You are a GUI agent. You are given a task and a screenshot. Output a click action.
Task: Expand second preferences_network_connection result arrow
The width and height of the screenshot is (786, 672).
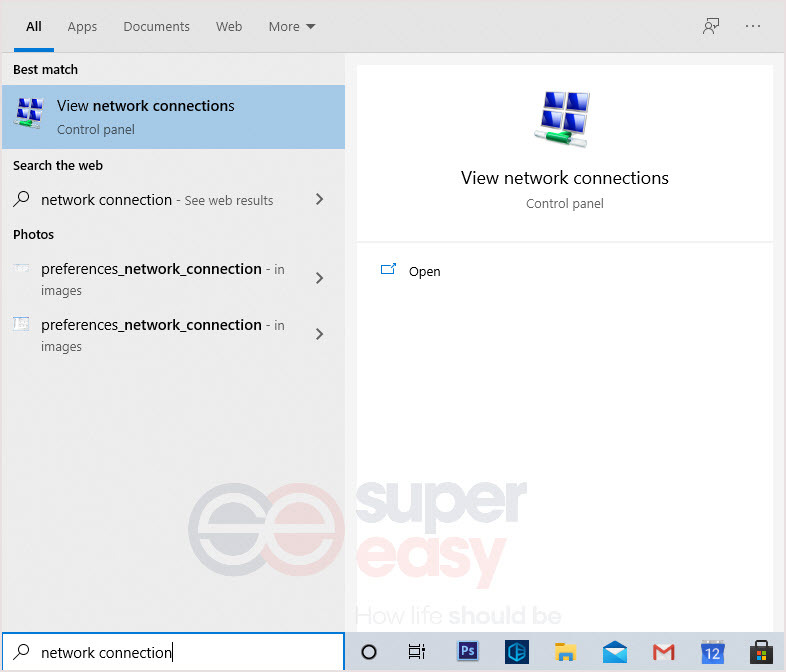(319, 334)
